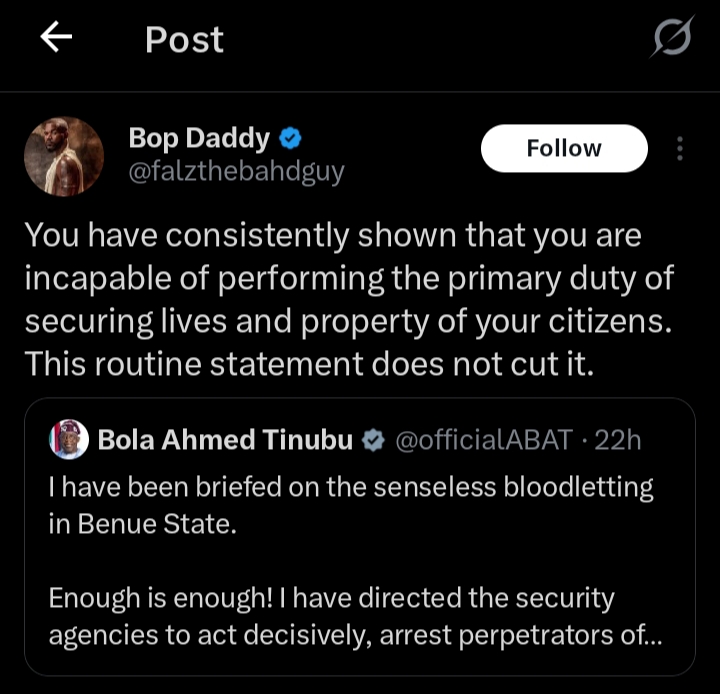Screen dimensions: 720x694
Task: Tap the 'This routine statement' sentence
Action: (309, 364)
